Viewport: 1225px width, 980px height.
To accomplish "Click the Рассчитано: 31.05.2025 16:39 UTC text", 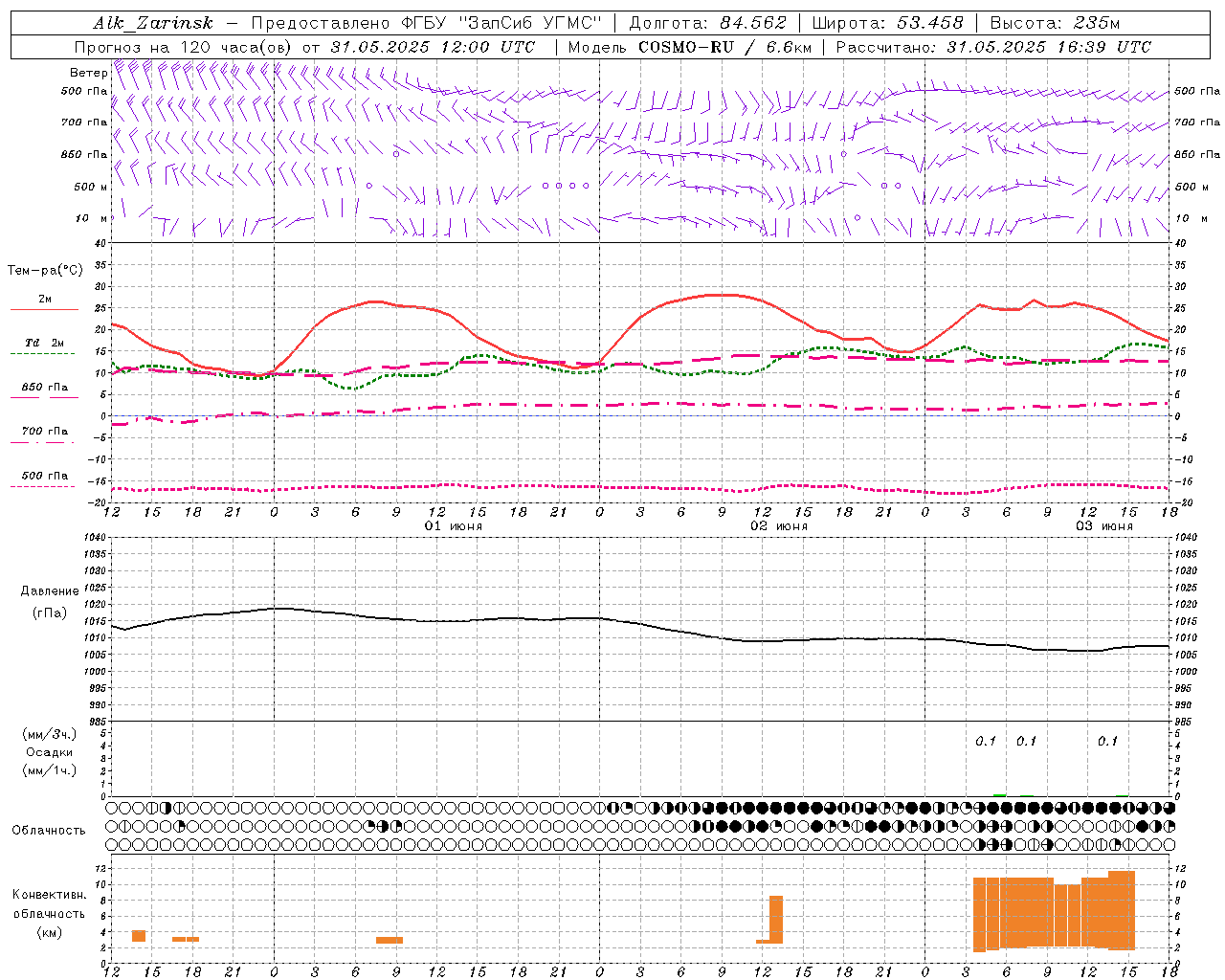I will pyautogui.click(x=993, y=47).
